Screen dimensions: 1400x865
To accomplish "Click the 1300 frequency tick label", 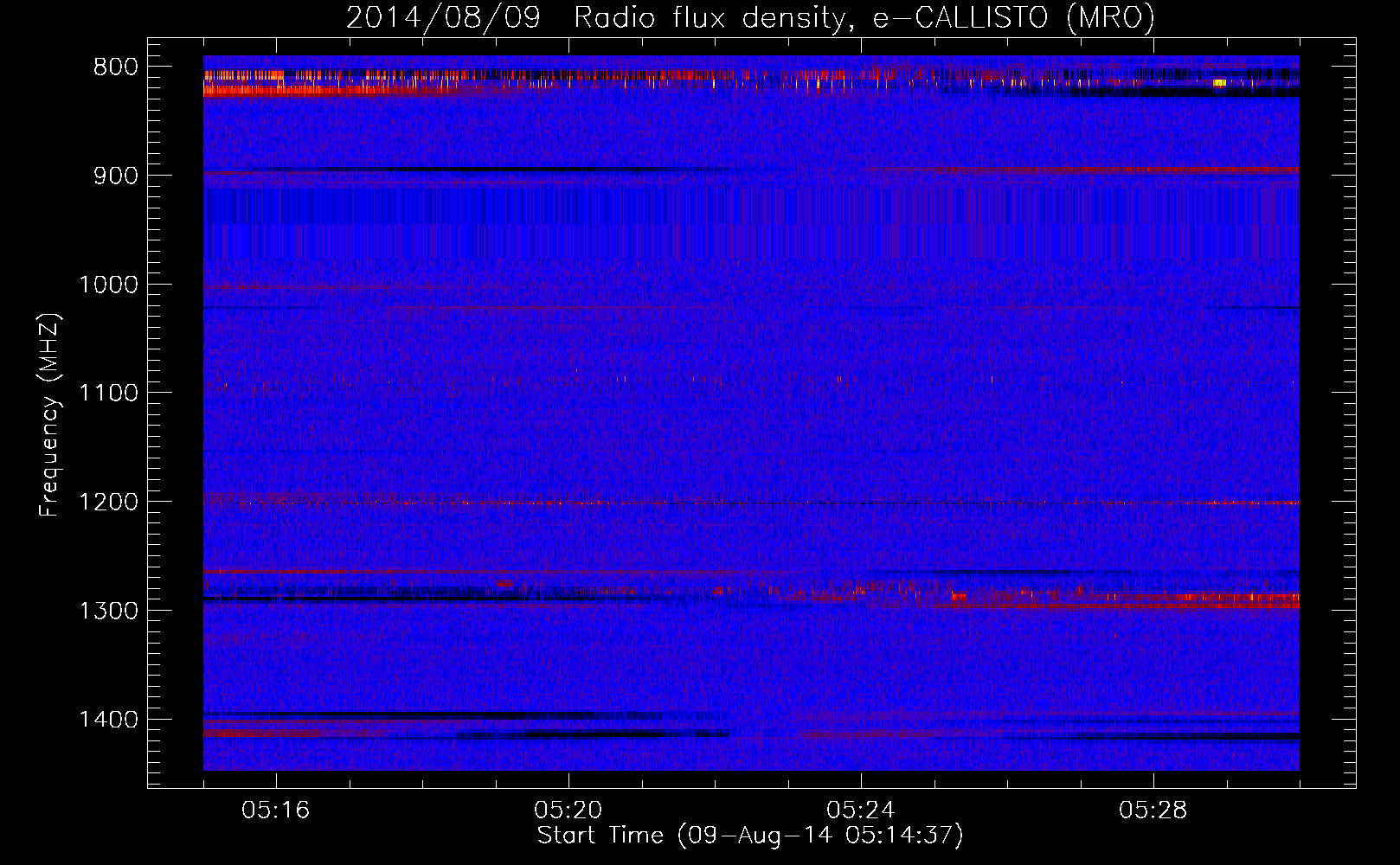I will pyautogui.click(x=108, y=611).
